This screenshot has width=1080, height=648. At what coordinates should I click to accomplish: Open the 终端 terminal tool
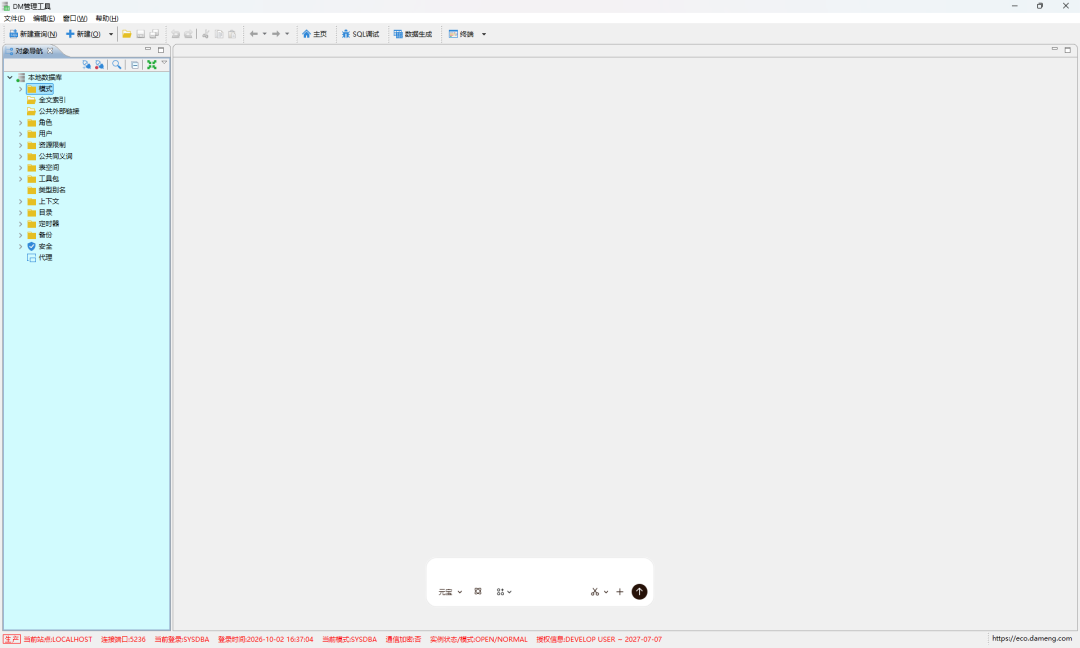click(x=461, y=34)
